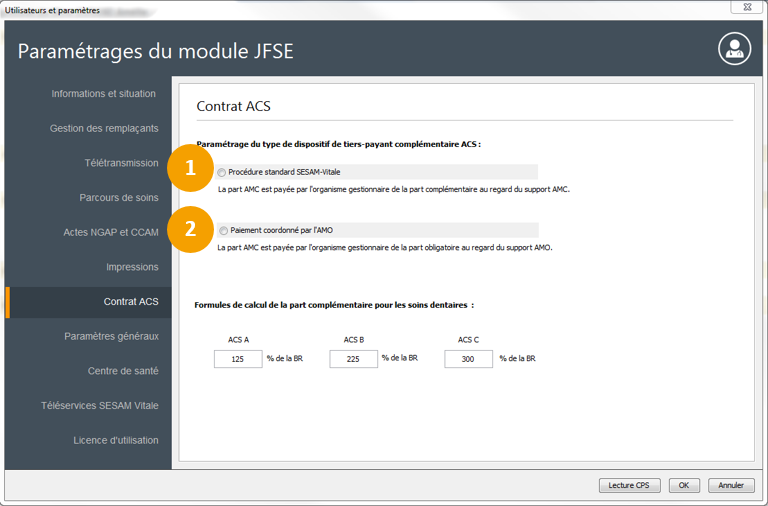Screen dimensions: 768x506
Task: Click the Contrat ACS heading text
Action: pyautogui.click(x=234, y=106)
